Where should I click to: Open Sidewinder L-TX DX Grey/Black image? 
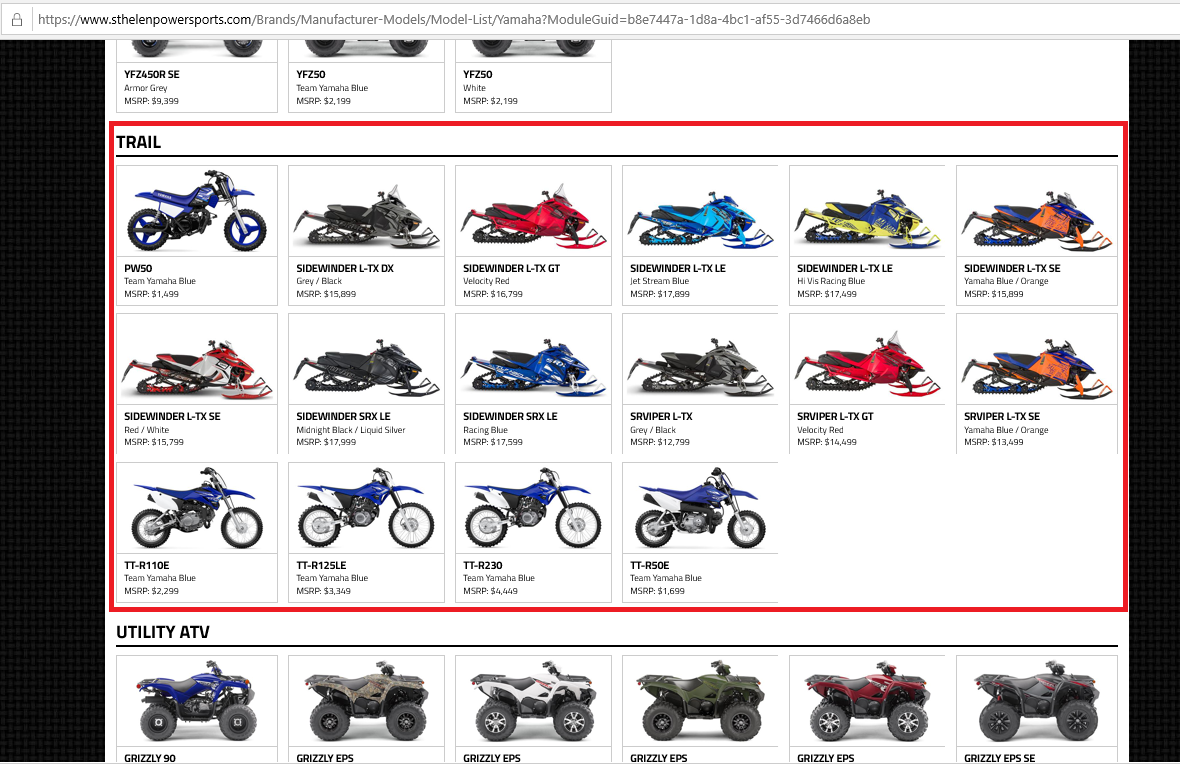tap(366, 212)
